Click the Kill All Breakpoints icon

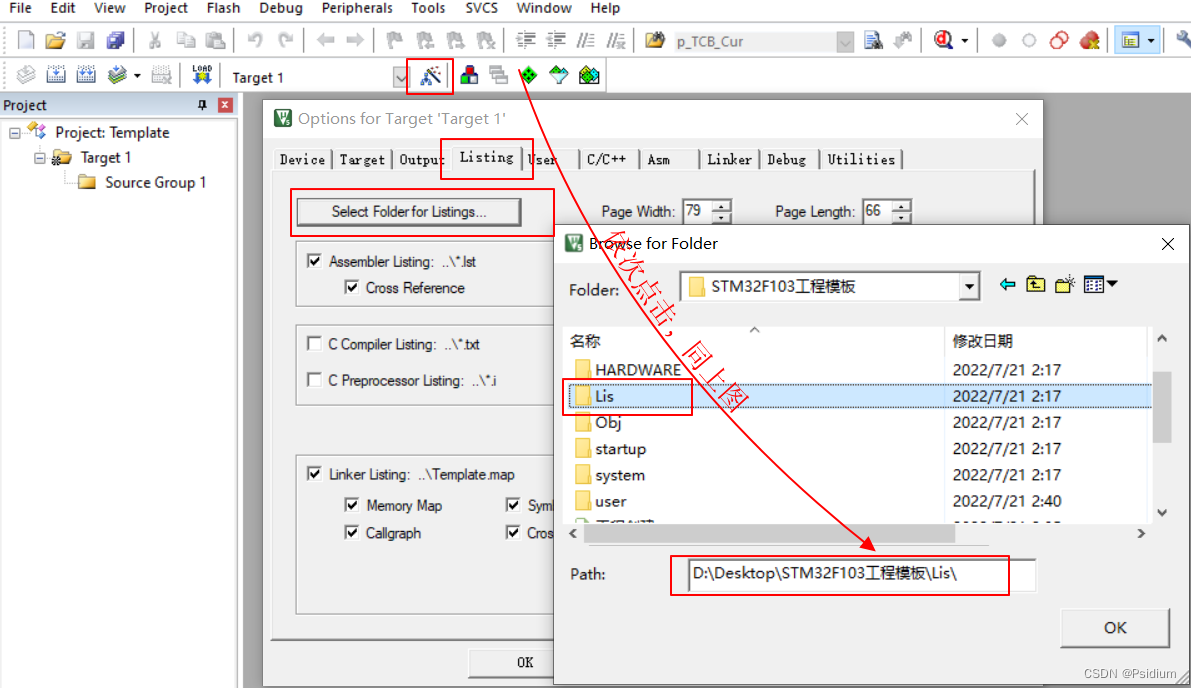(1089, 40)
